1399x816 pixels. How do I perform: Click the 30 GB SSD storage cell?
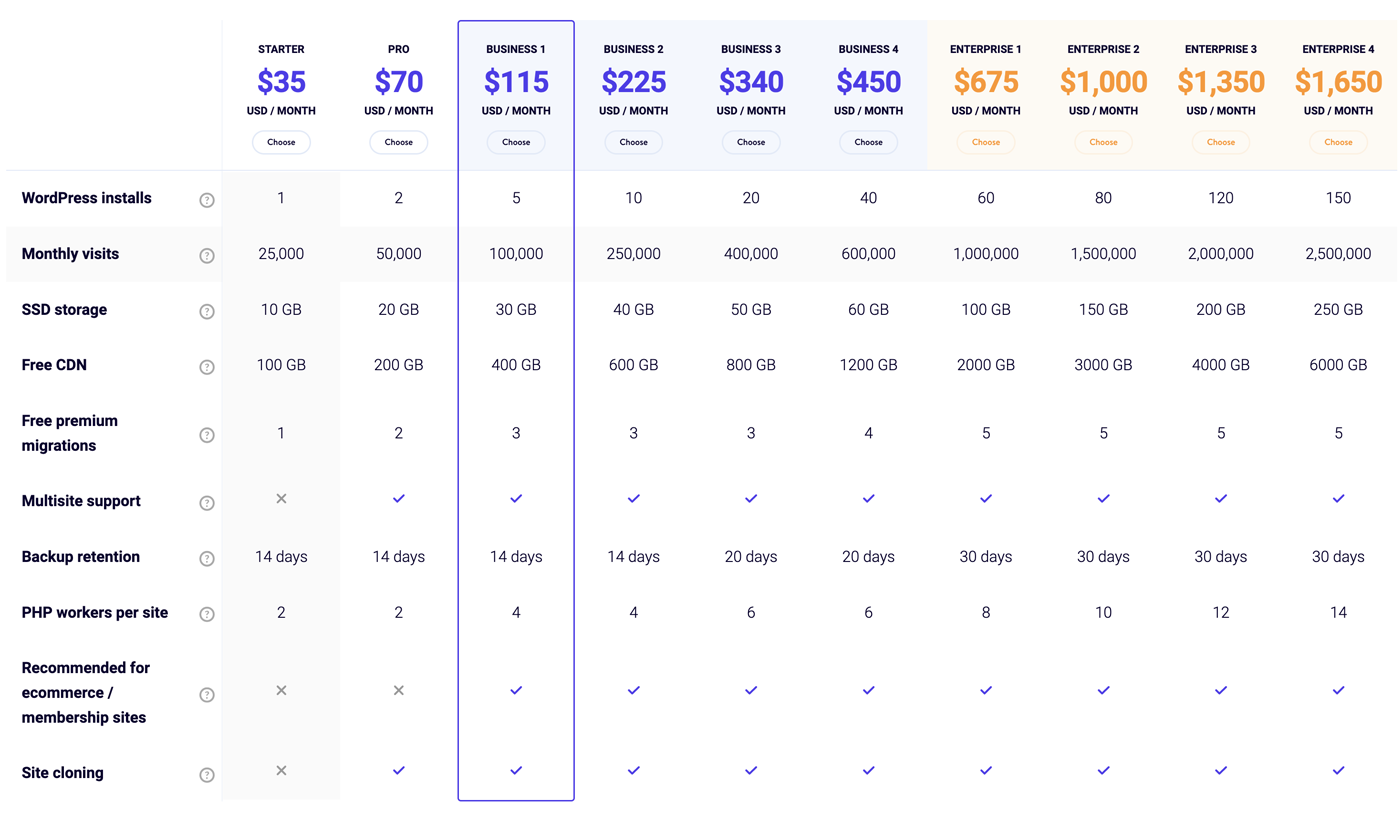pyautogui.click(x=516, y=310)
